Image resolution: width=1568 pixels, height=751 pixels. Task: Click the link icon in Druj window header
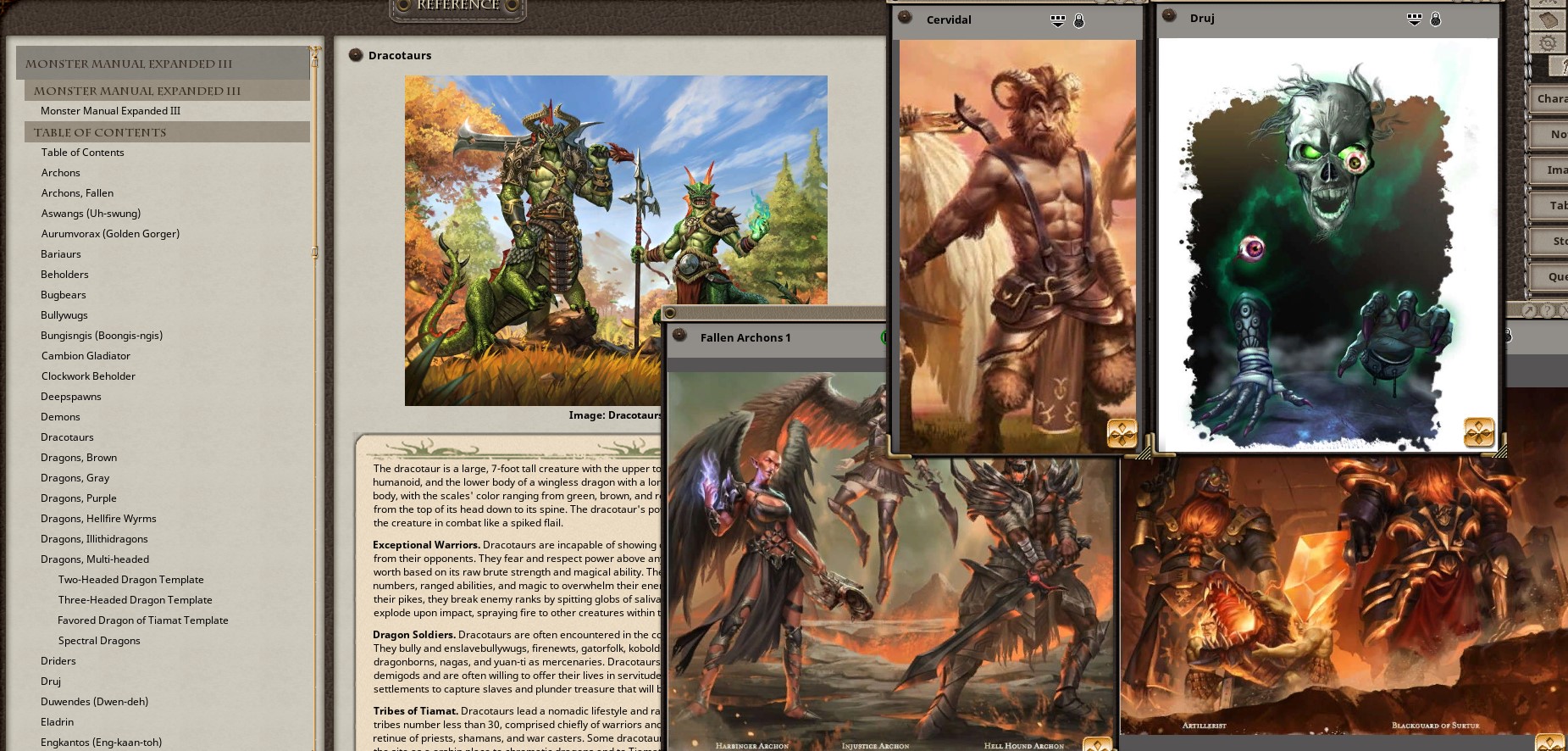[x=1169, y=15]
